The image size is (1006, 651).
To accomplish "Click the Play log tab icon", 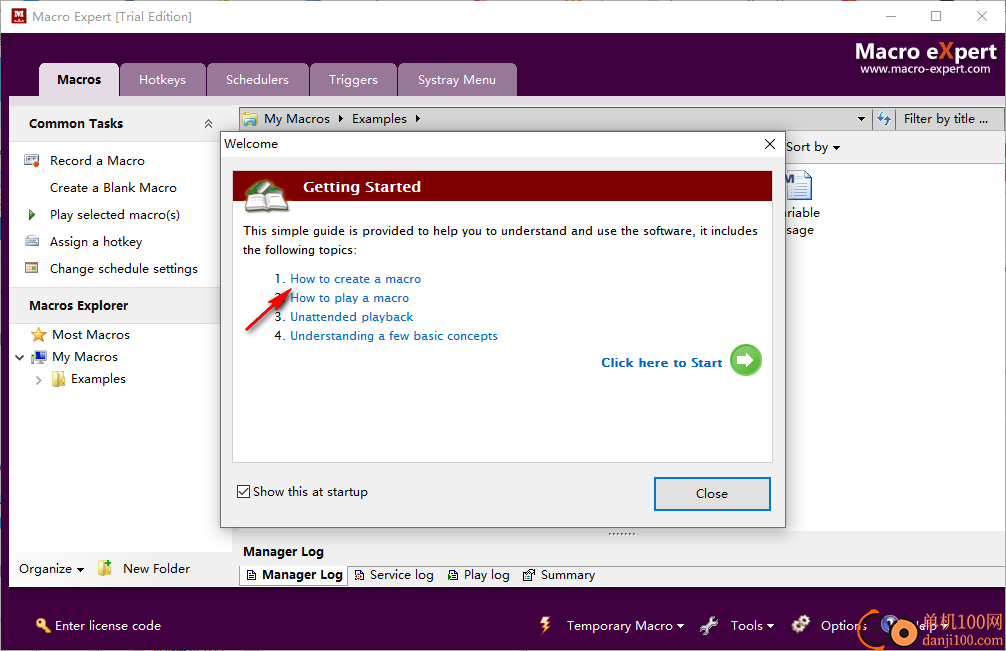I will [453, 575].
